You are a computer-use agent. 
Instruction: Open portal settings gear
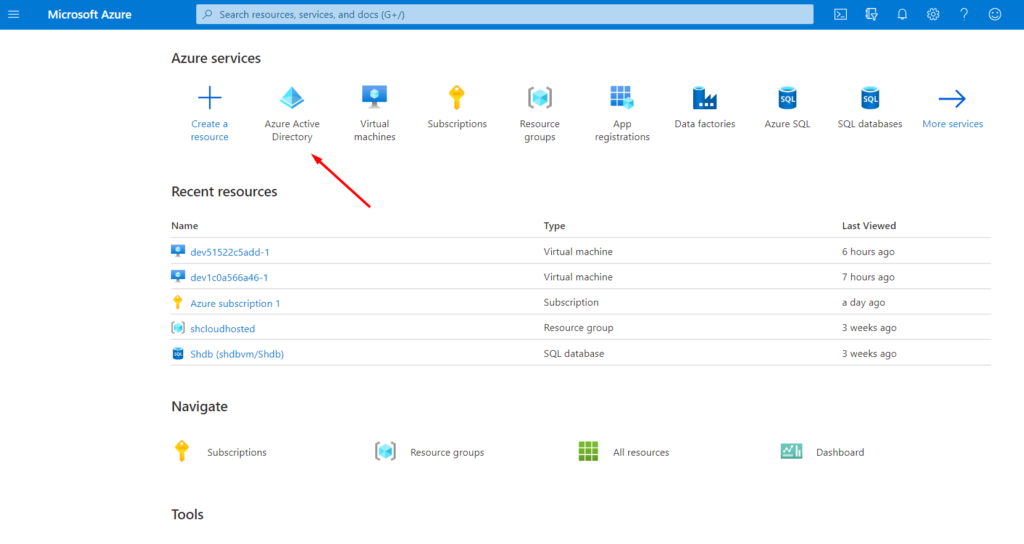(x=933, y=14)
